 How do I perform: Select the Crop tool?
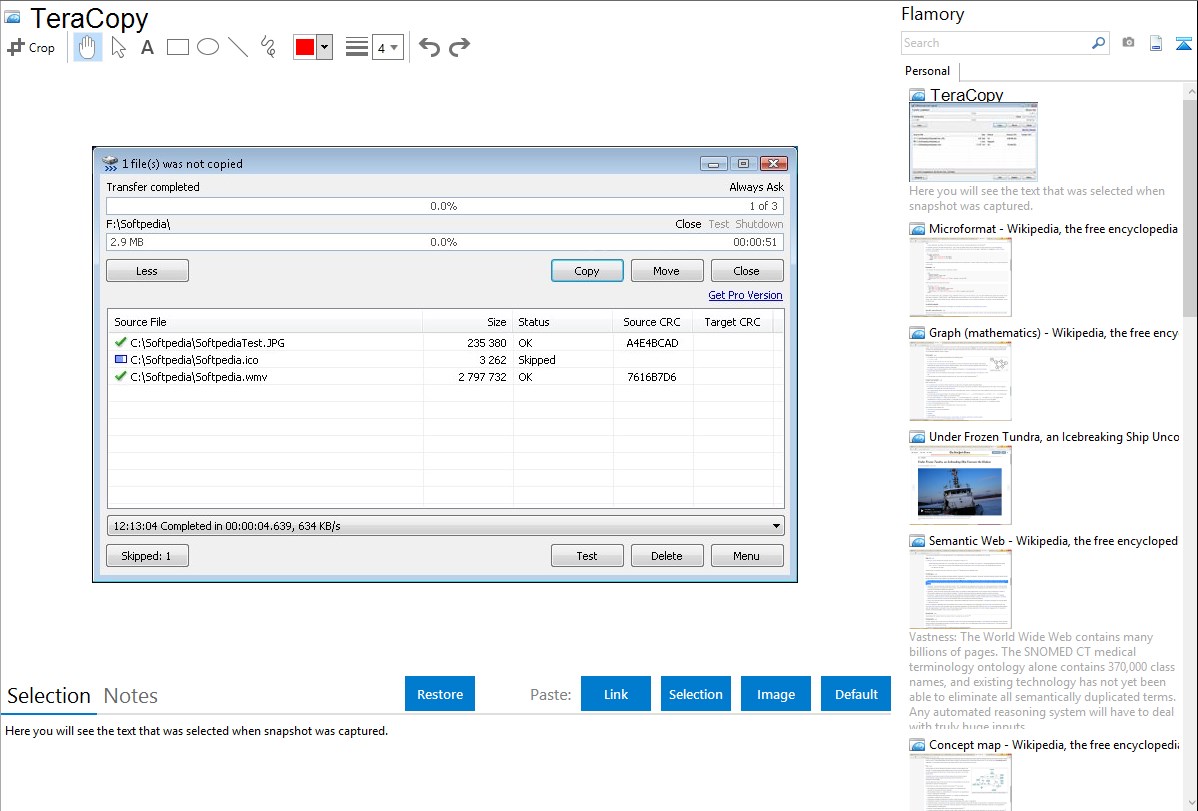(x=31, y=47)
